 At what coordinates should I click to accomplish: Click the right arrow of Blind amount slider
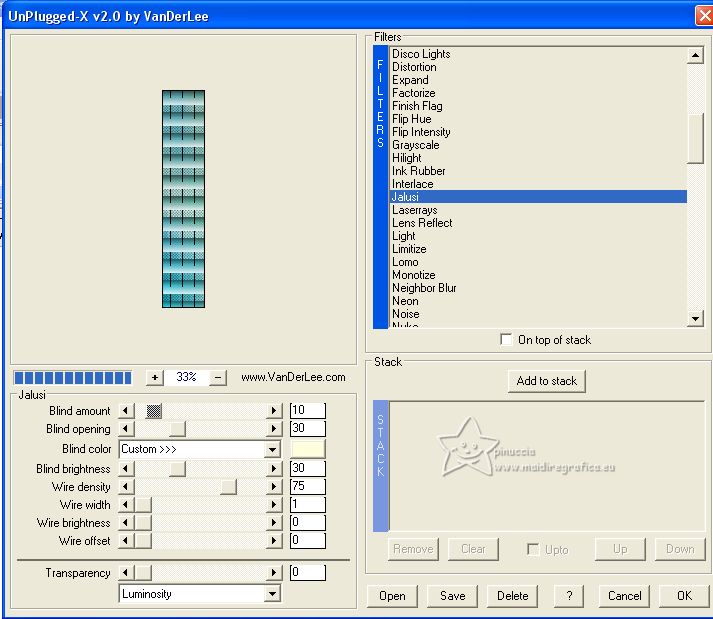pyautogui.click(x=274, y=411)
